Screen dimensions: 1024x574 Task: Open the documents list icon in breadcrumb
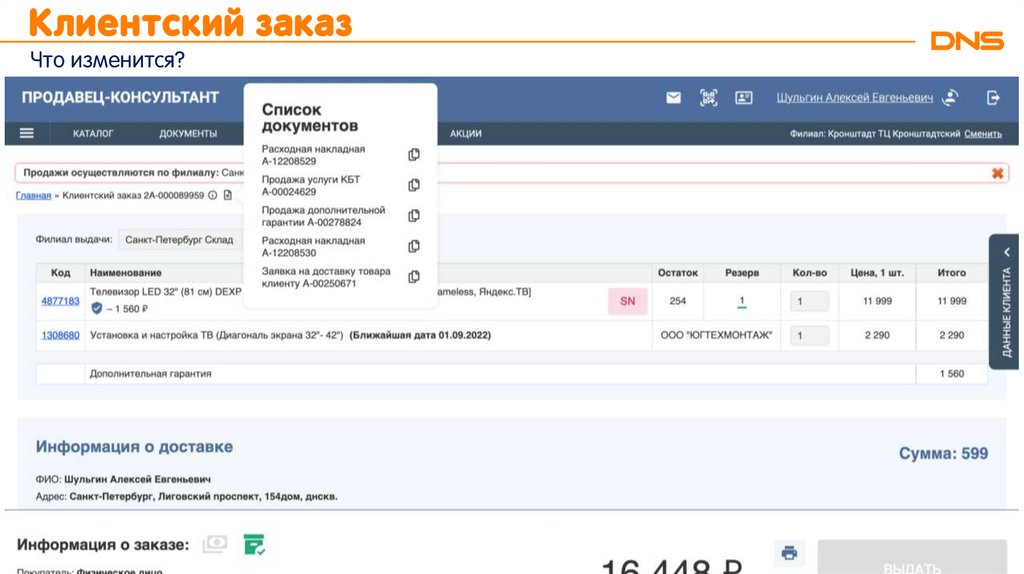[227, 195]
